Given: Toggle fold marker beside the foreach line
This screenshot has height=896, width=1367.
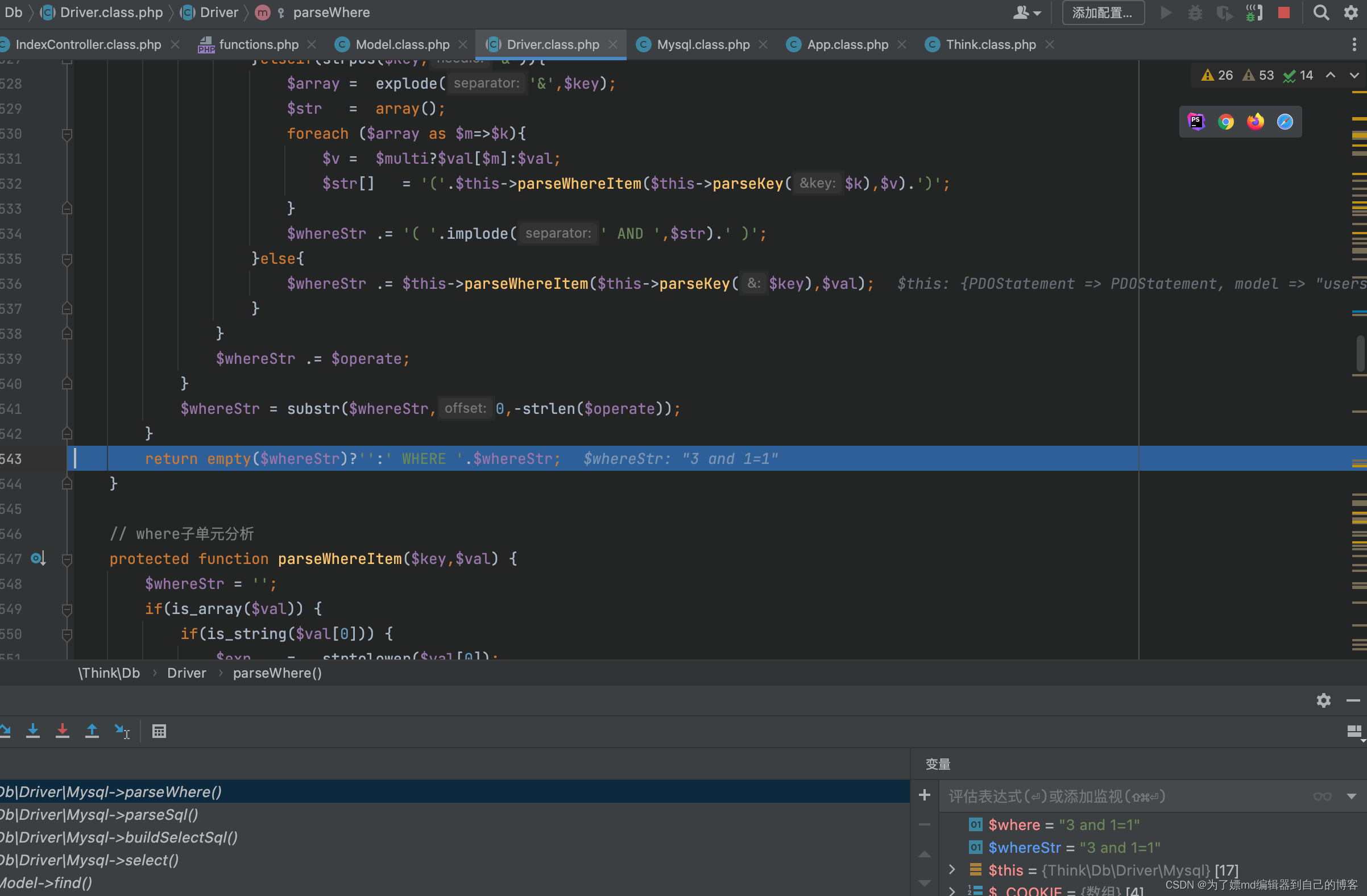Looking at the screenshot, I should point(67,134).
